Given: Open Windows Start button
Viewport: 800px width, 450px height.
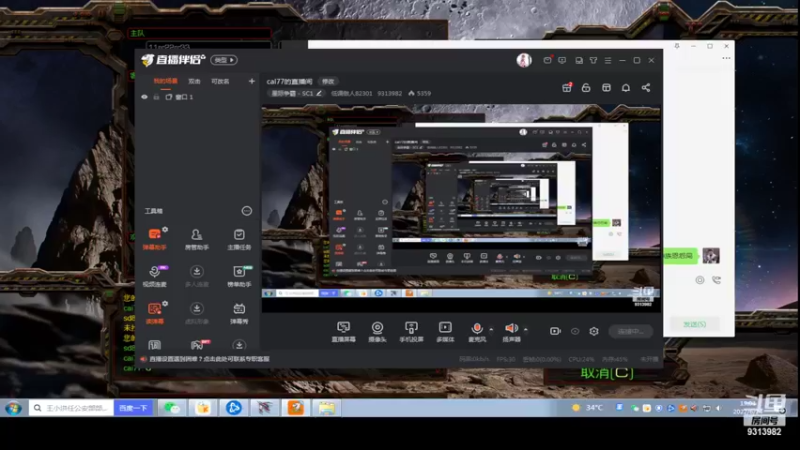Looking at the screenshot, I should pyautogui.click(x=13, y=408).
